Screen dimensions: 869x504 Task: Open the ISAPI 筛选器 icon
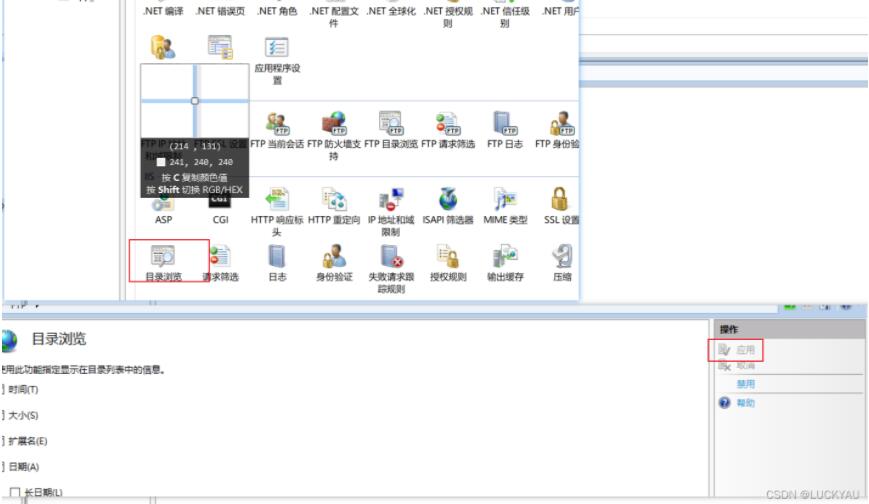click(x=448, y=199)
